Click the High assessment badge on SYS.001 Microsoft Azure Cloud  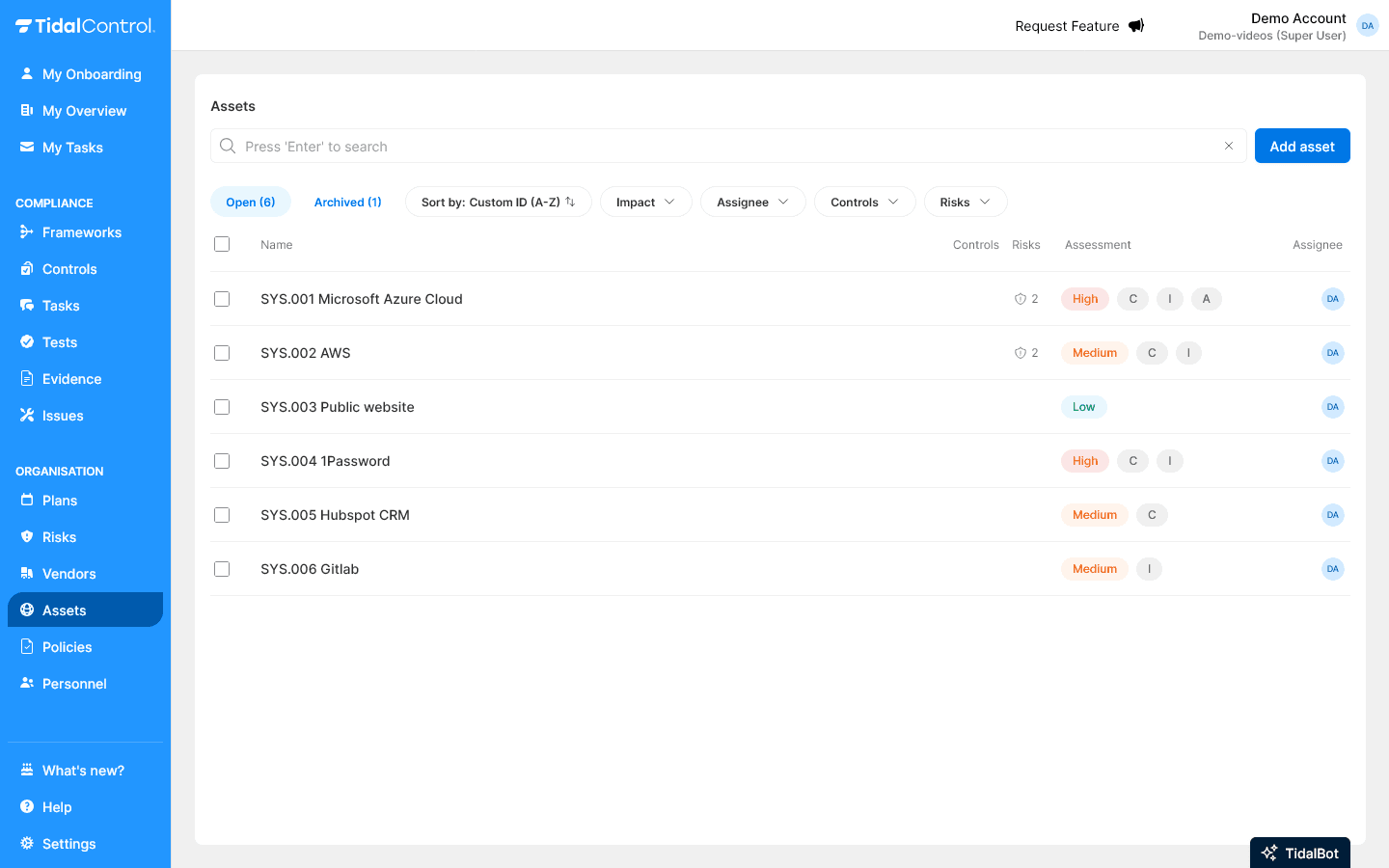1084,299
